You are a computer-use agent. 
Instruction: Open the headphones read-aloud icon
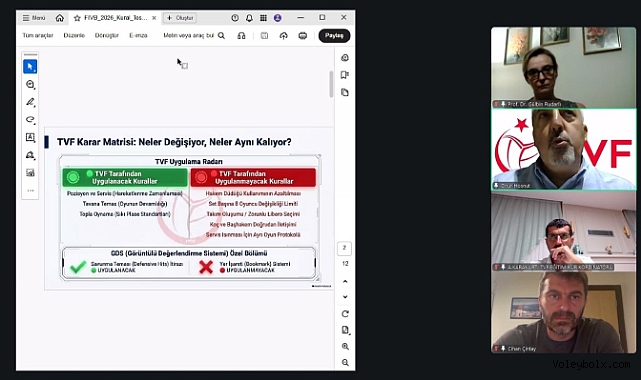[241, 36]
